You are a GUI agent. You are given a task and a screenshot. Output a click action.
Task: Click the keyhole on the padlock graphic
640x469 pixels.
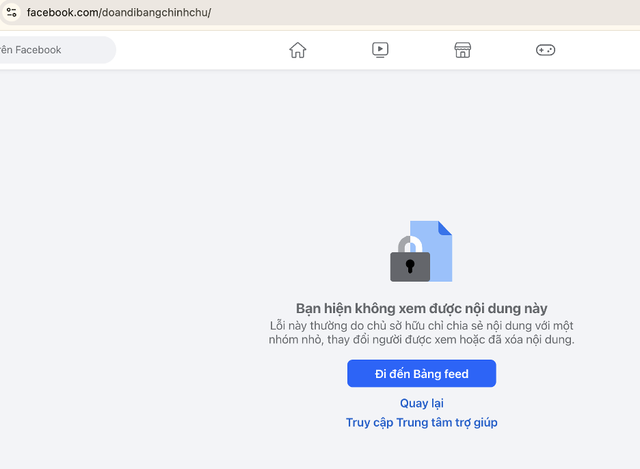coord(410,266)
